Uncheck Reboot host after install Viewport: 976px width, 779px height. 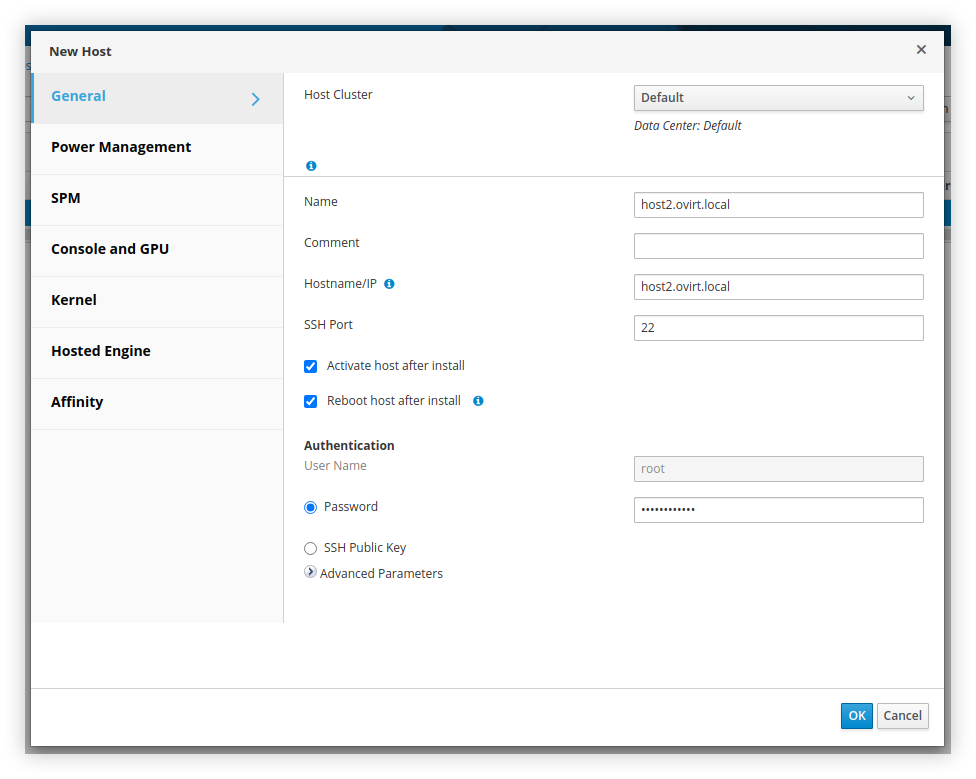[x=311, y=402]
